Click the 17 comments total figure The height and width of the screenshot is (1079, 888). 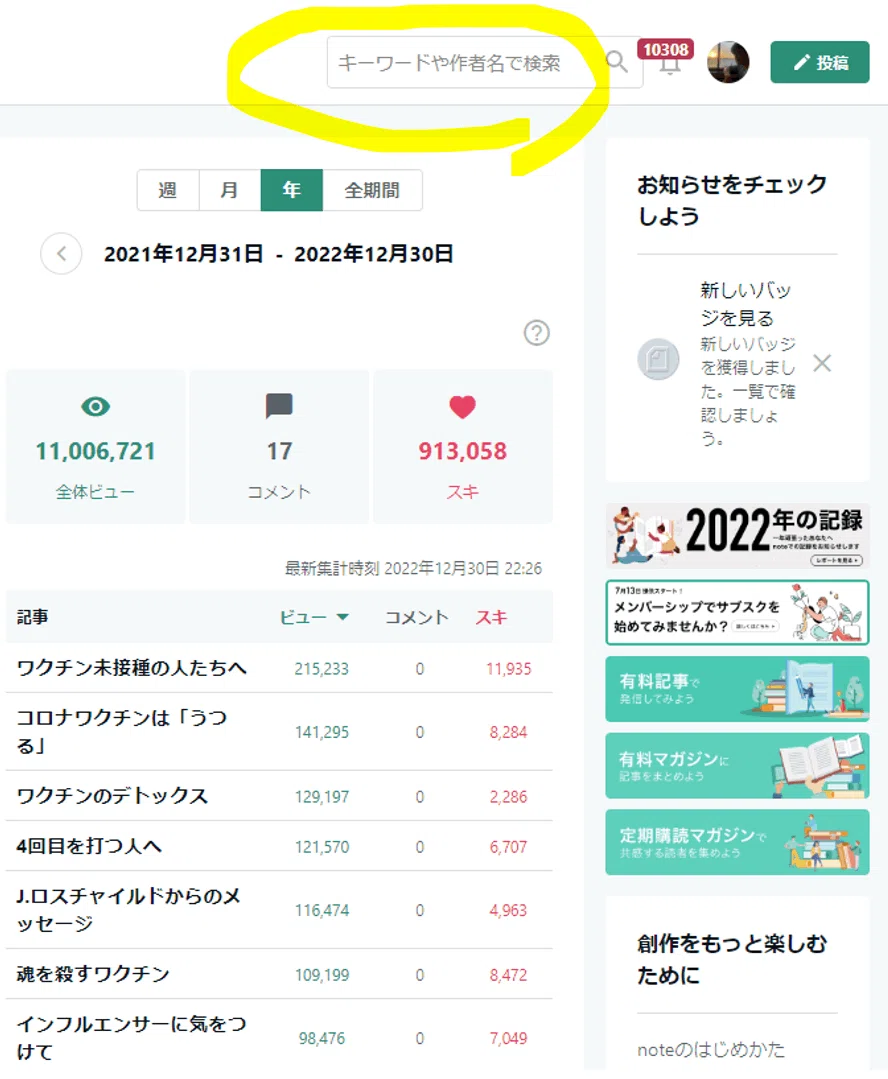coord(279,451)
